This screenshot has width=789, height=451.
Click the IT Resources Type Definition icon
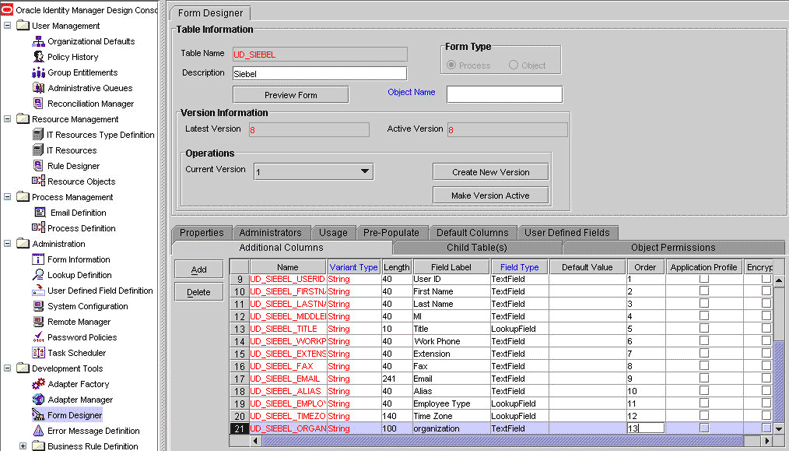[38, 134]
